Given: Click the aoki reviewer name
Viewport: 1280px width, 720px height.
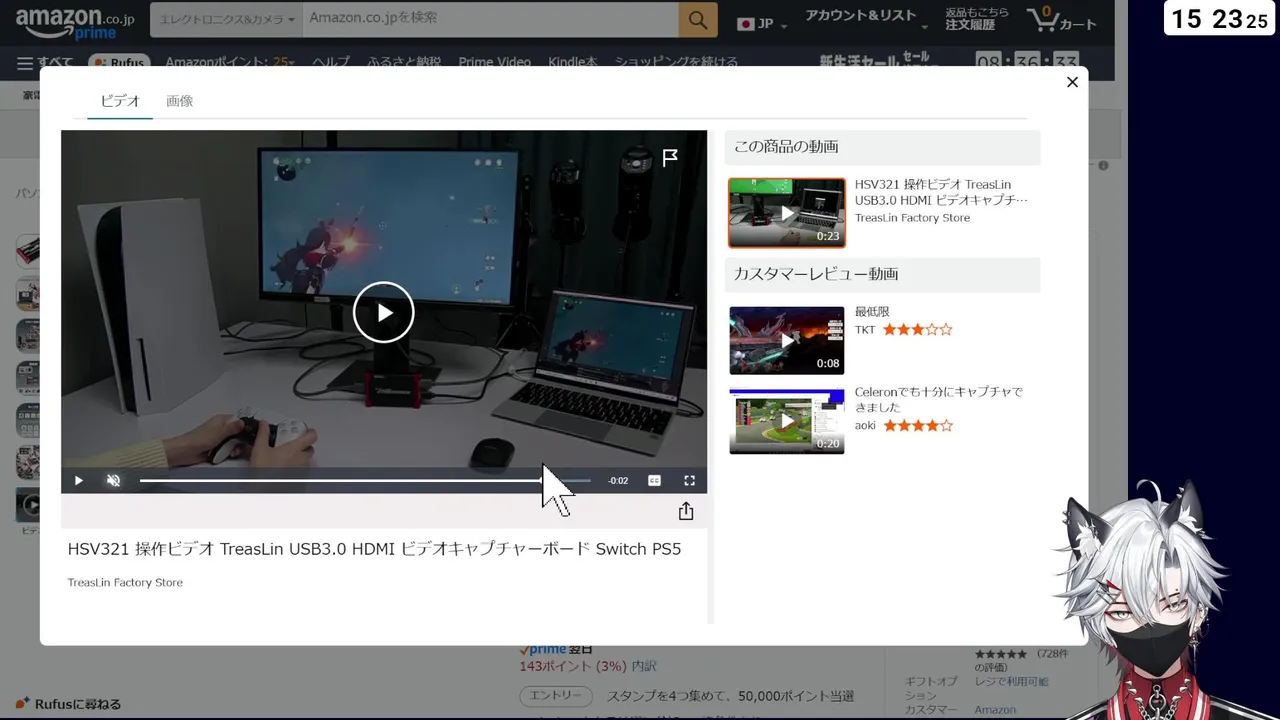Looking at the screenshot, I should (865, 426).
